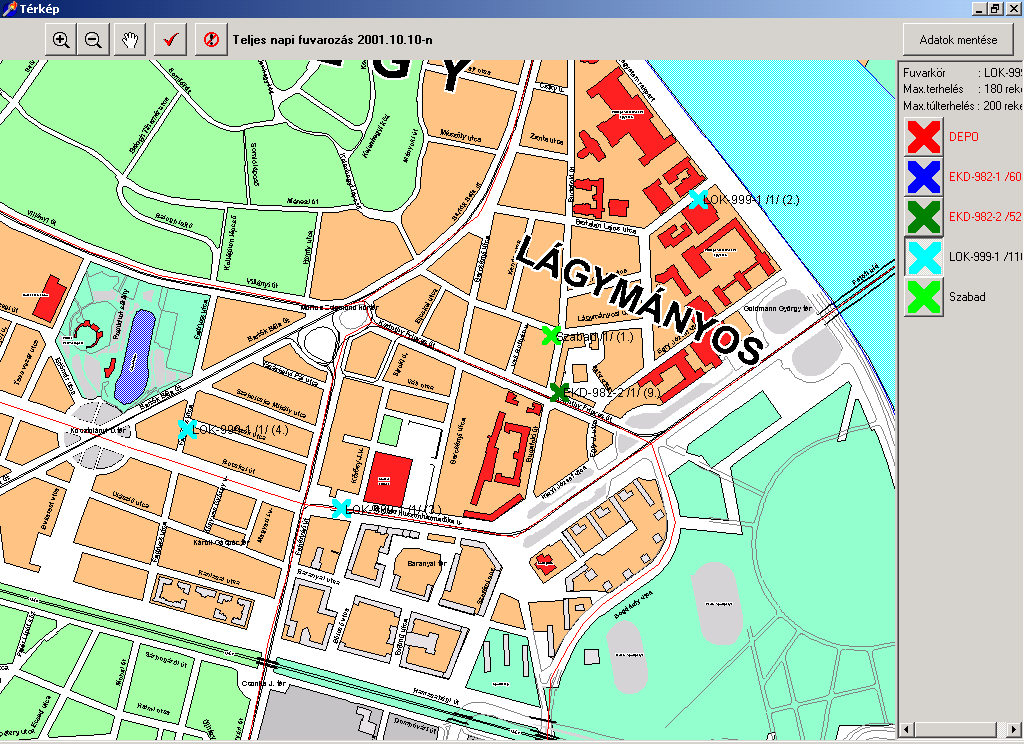Click cyan marker beside the red square building
The image size is (1024, 744).
coord(341,508)
